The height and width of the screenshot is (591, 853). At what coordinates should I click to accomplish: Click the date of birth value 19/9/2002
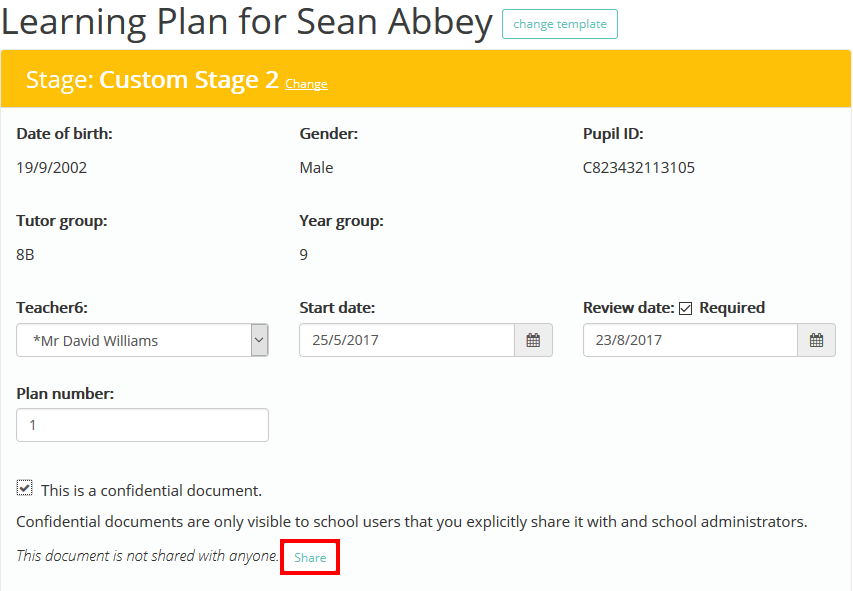point(52,168)
